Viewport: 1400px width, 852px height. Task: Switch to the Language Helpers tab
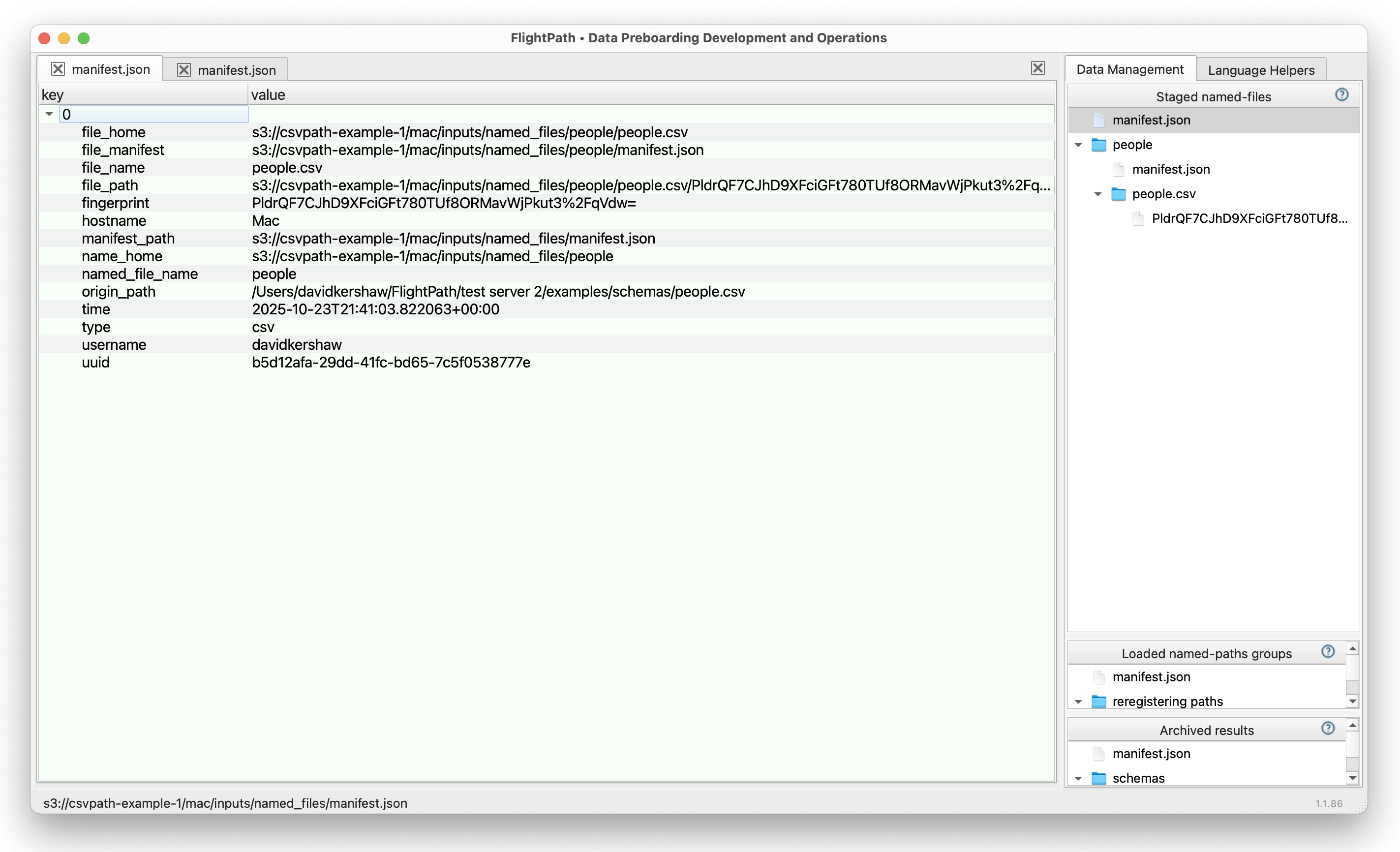1261,70
